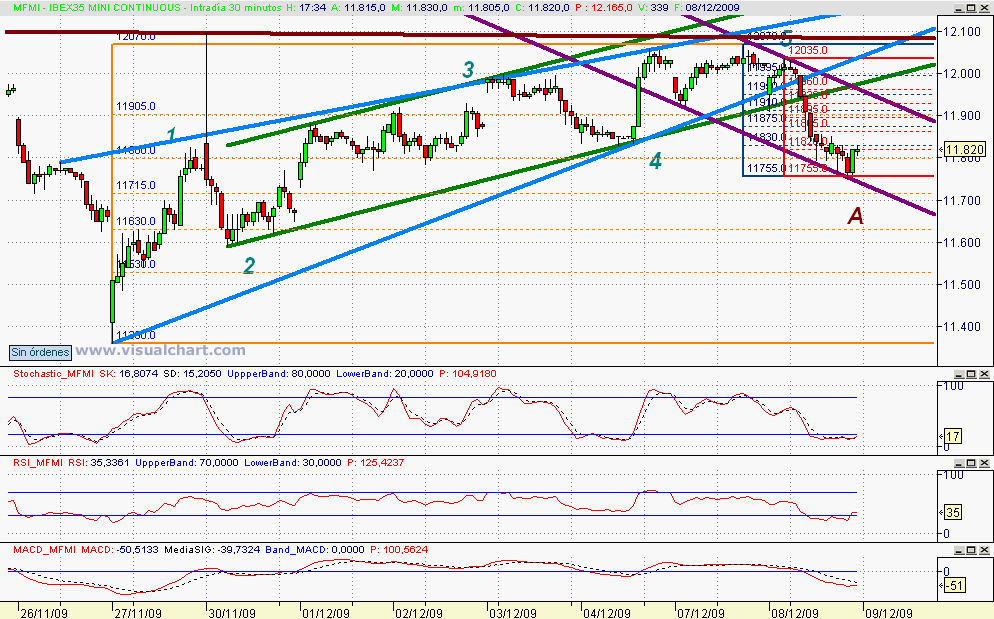Click the MACD value badge -51
The height and width of the screenshot is (619, 994).
pyautogui.click(x=955, y=585)
